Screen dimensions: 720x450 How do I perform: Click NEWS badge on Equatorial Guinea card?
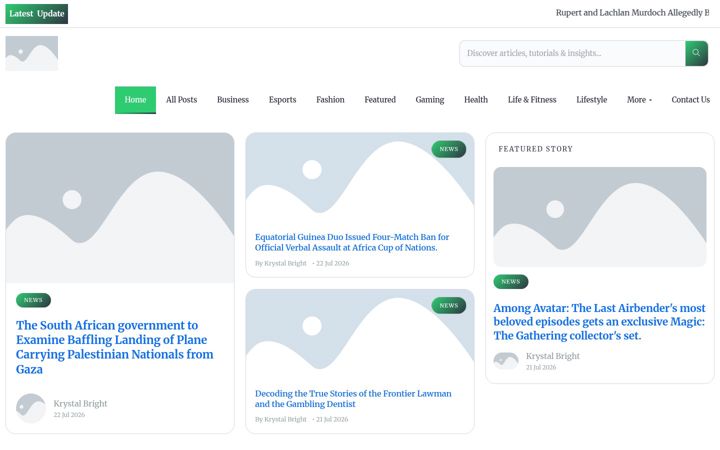coord(449,149)
